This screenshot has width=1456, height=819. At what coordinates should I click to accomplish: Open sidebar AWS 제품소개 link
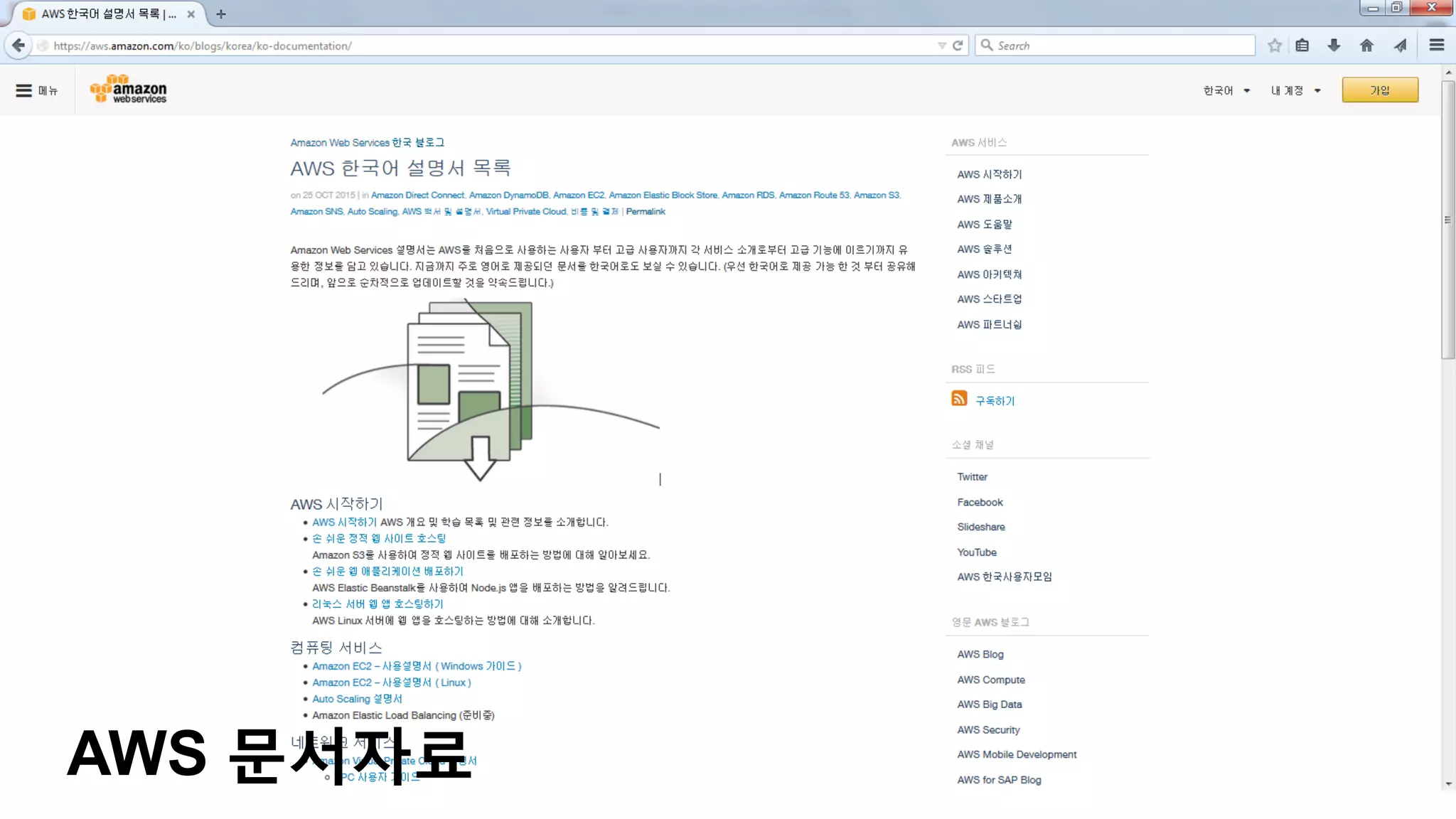coord(989,199)
